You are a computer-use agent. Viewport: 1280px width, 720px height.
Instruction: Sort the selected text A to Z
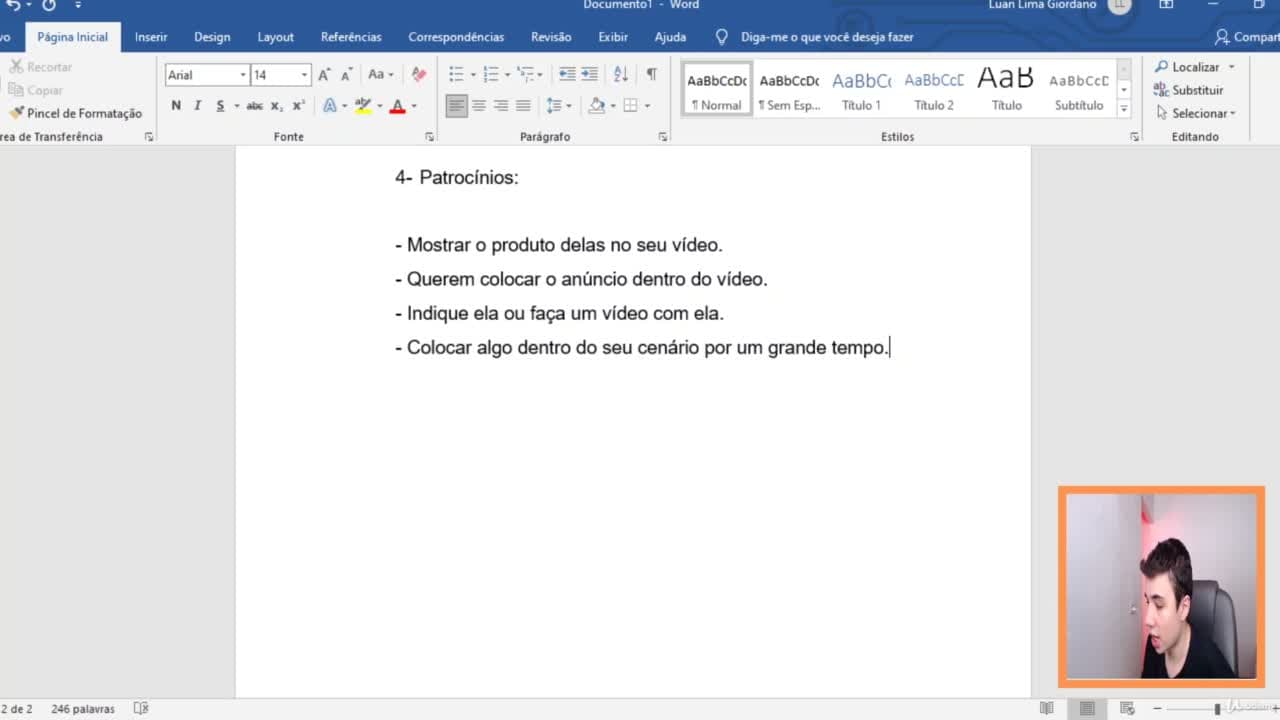pyautogui.click(x=620, y=75)
